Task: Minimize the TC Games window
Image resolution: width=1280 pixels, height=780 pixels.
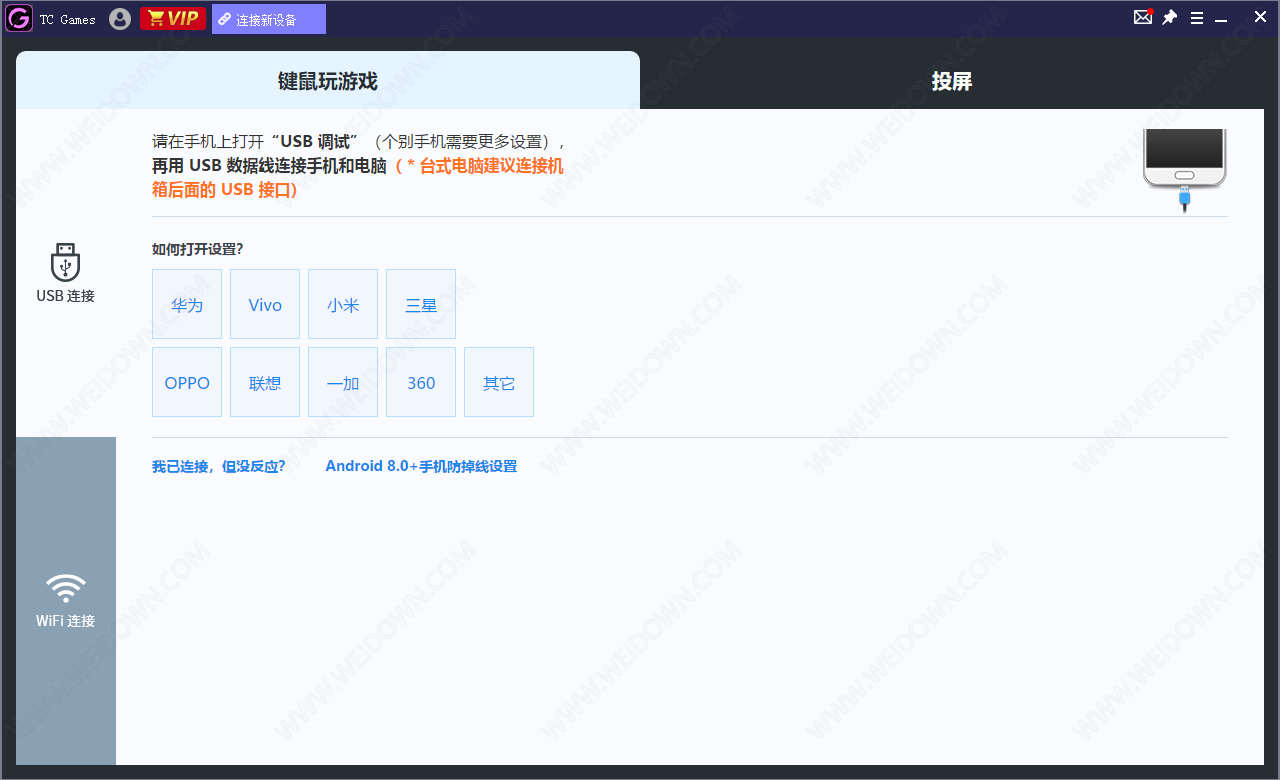Action: coord(1221,19)
